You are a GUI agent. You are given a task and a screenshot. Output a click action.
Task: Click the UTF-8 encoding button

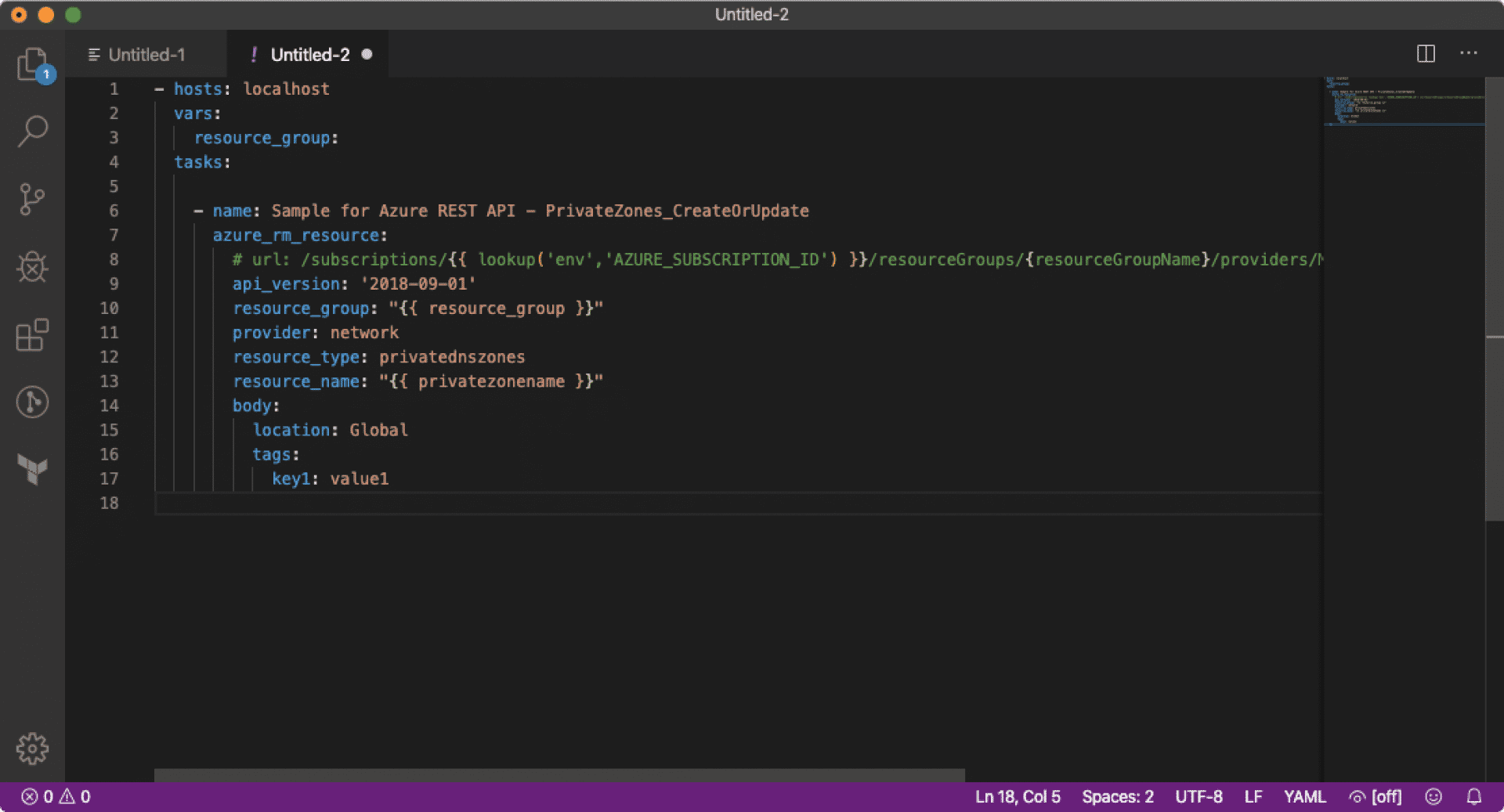point(1198,796)
